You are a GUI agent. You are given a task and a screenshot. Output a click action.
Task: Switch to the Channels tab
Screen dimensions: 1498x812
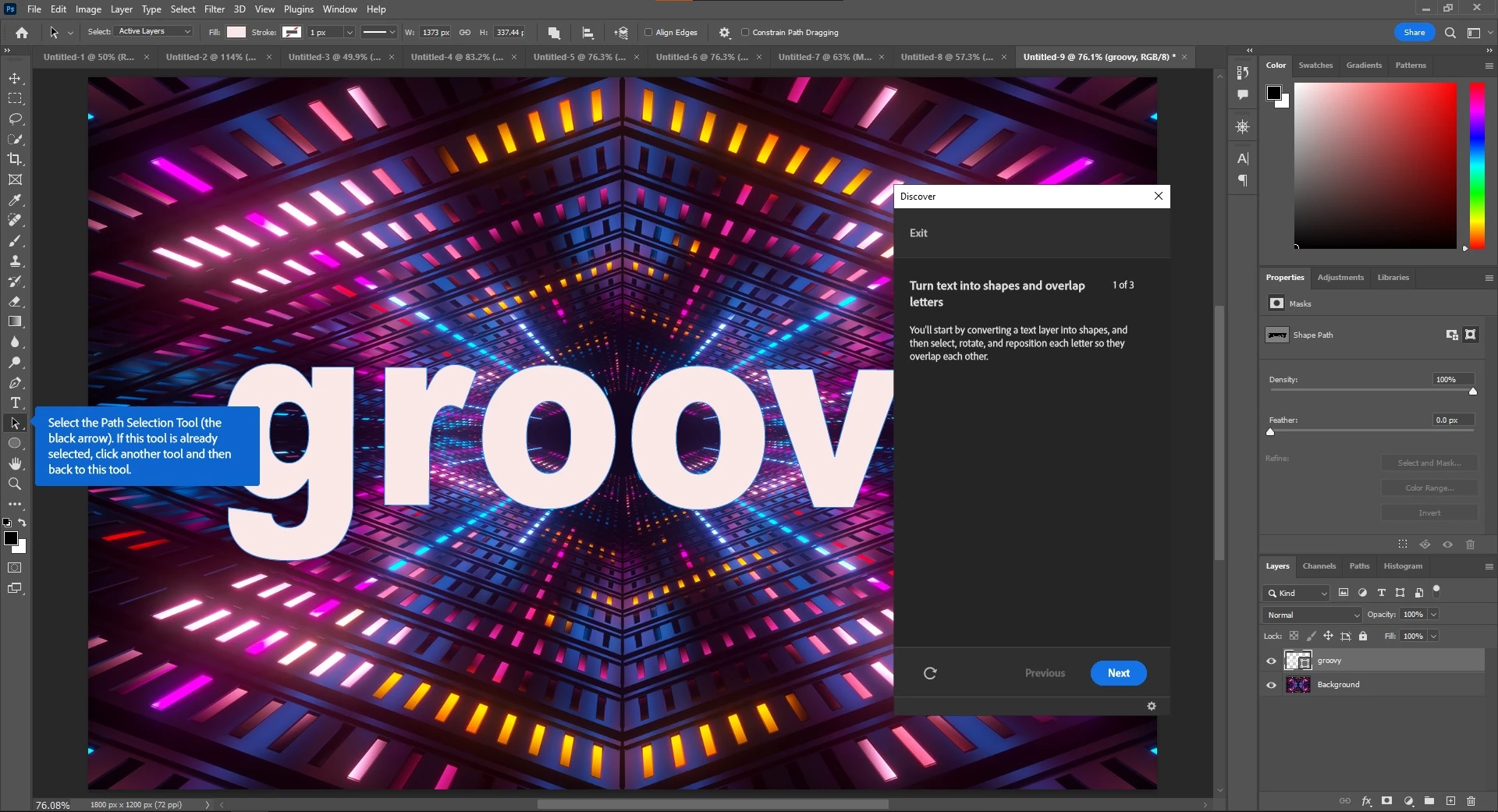point(1319,566)
